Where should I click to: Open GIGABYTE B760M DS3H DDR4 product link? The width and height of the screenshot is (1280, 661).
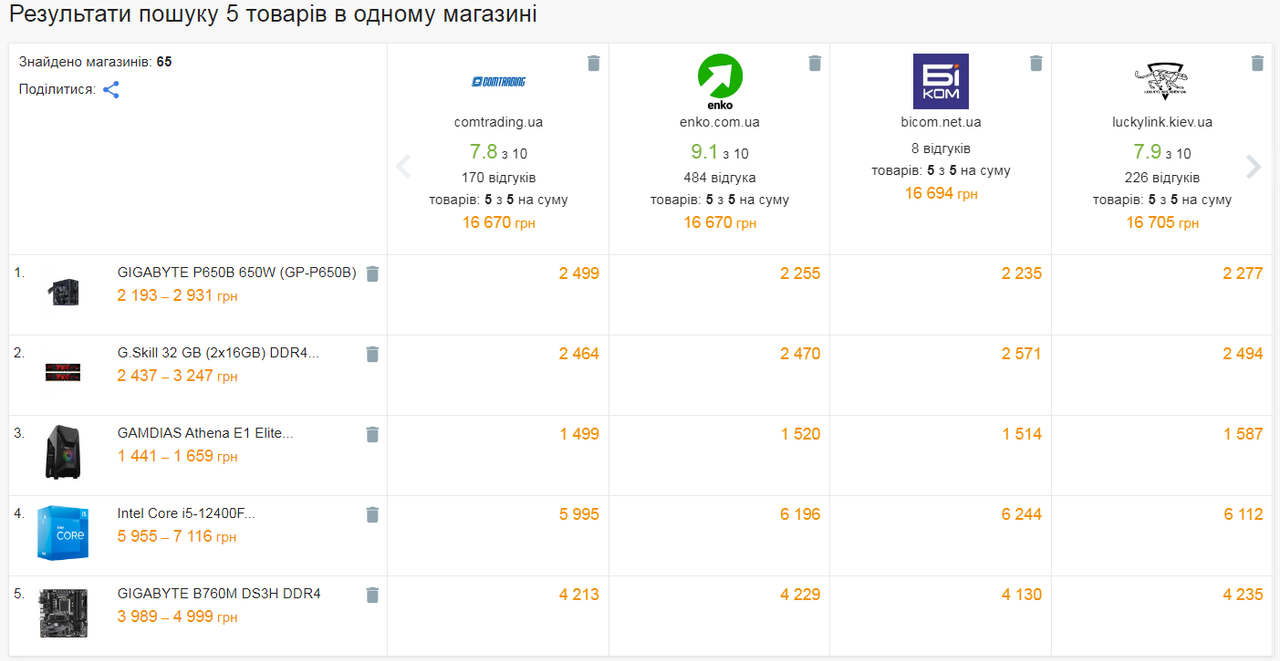pyautogui.click(x=219, y=593)
